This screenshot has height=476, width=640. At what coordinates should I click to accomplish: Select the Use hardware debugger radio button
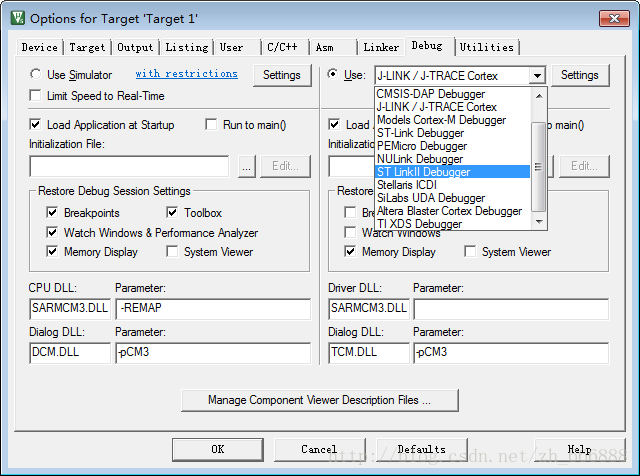click(x=333, y=74)
